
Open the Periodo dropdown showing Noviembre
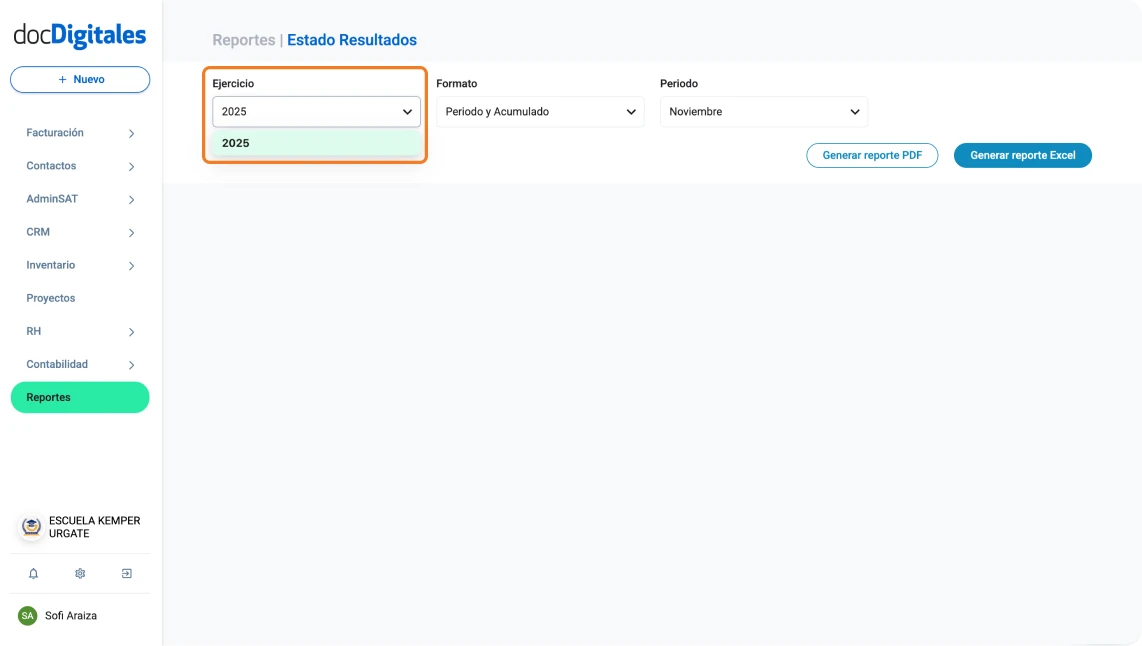tap(764, 112)
